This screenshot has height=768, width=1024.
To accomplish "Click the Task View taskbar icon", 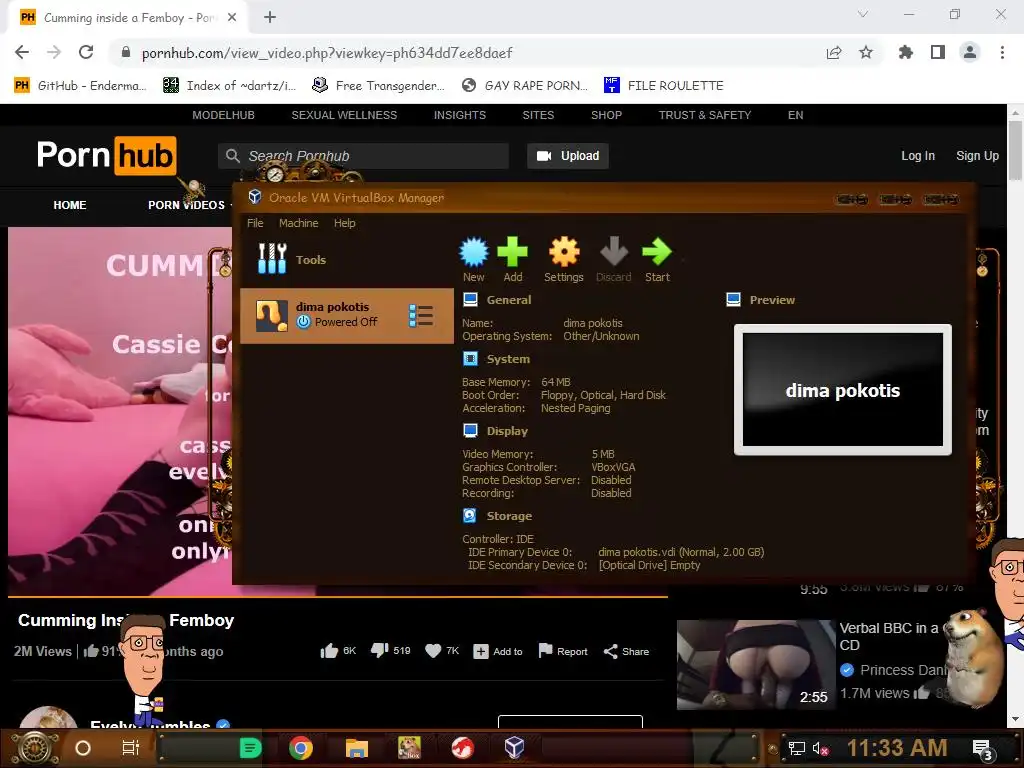I will click(x=131, y=748).
